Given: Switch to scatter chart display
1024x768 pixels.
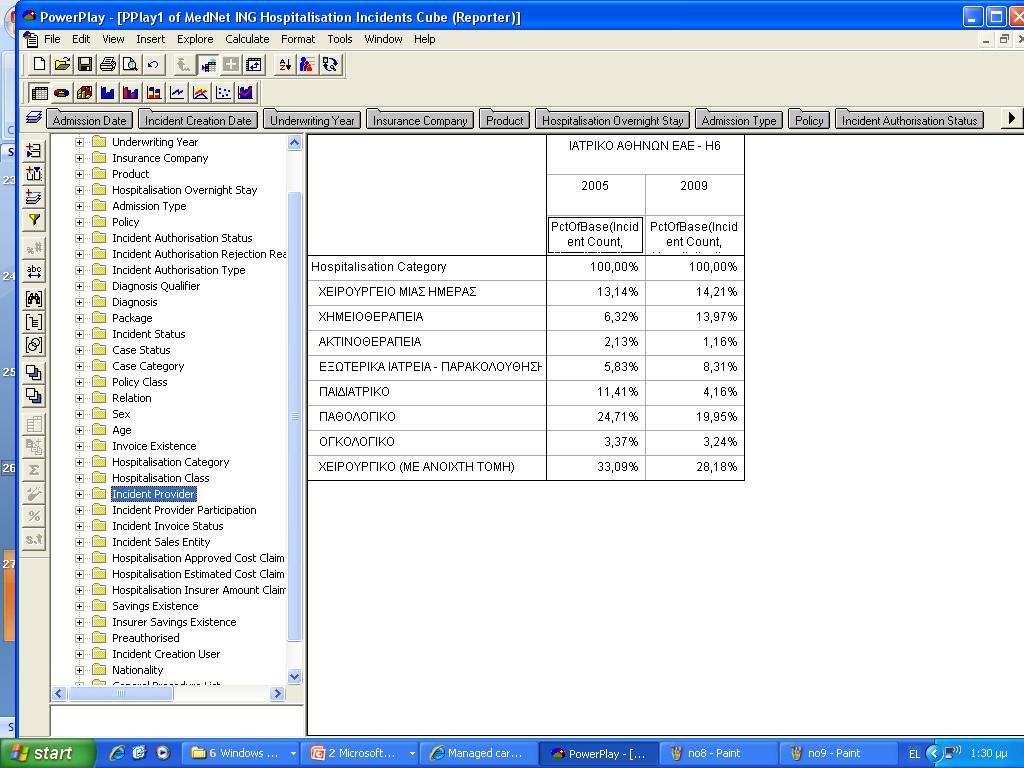Looking at the screenshot, I should tap(223, 93).
